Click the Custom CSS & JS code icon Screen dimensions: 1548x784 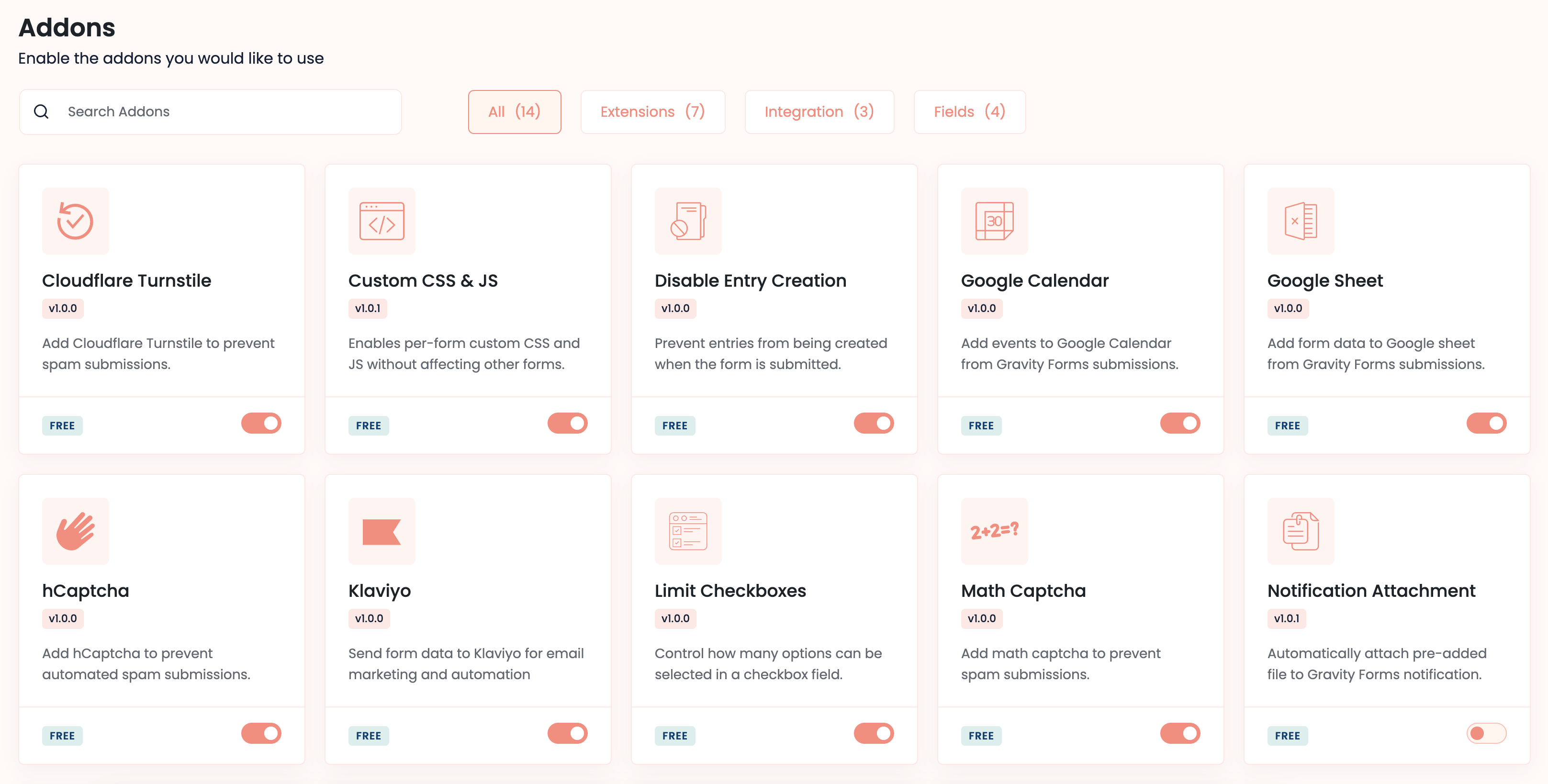click(381, 221)
